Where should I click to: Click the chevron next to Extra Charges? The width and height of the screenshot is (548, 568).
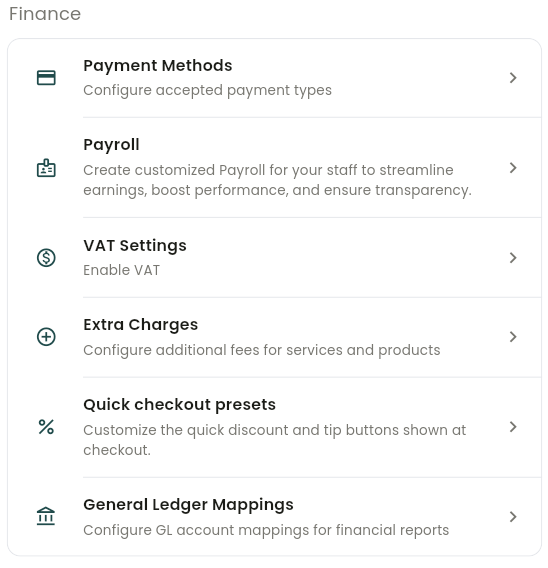pyautogui.click(x=513, y=337)
